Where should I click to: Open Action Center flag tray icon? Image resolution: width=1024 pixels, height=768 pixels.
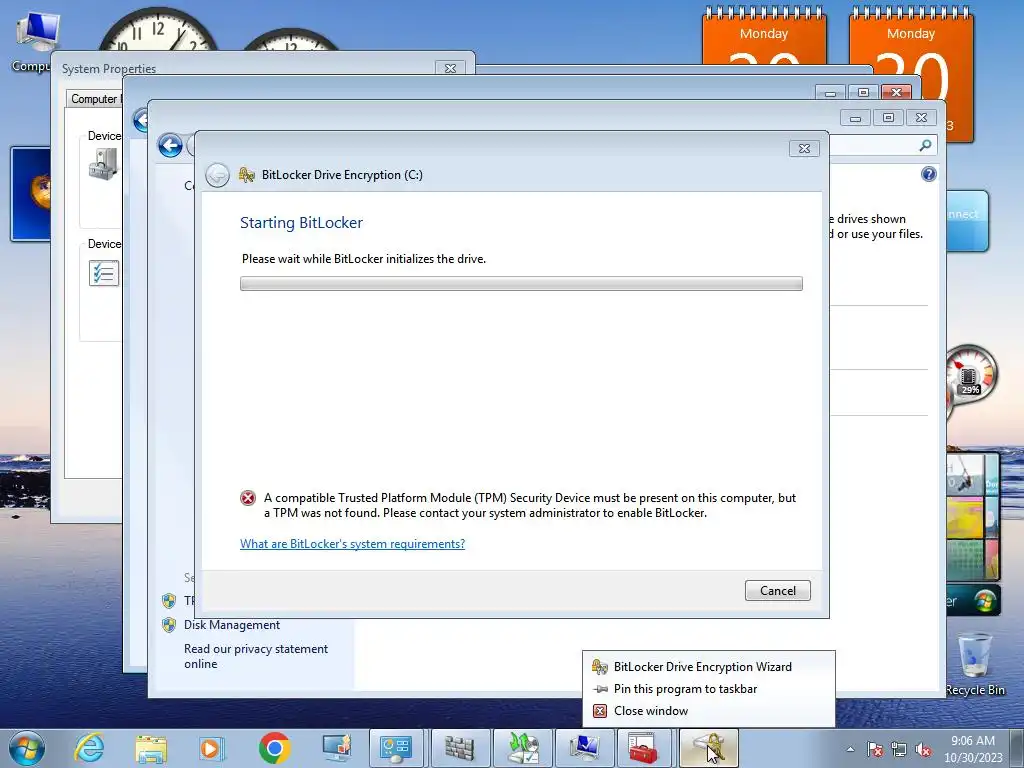tap(875, 749)
